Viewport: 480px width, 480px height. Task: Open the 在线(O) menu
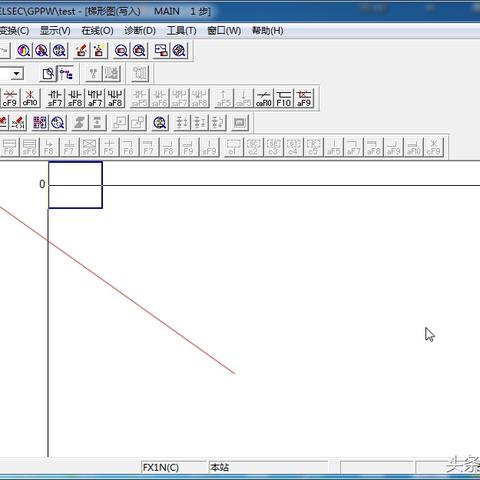pyautogui.click(x=97, y=31)
